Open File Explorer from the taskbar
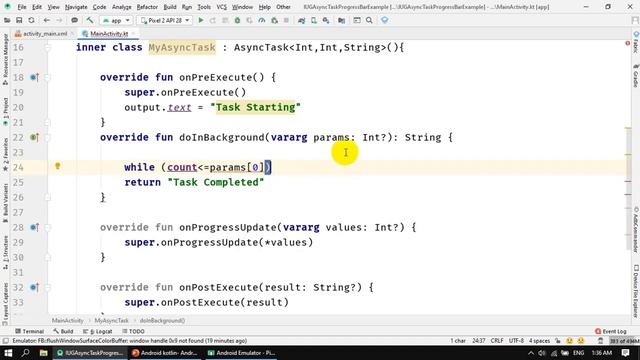 (43, 353)
